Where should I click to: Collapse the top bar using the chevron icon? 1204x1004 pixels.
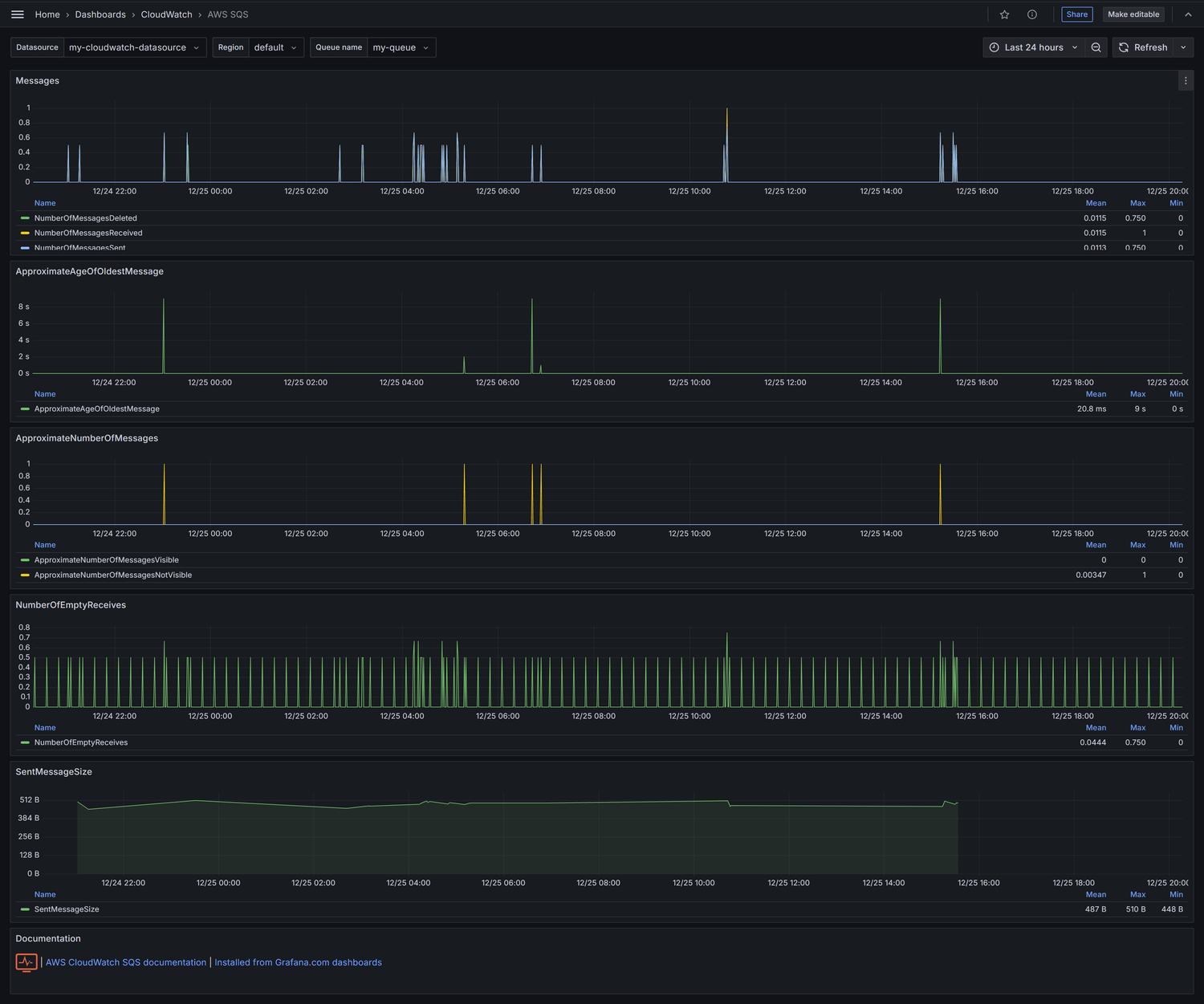point(1188,14)
